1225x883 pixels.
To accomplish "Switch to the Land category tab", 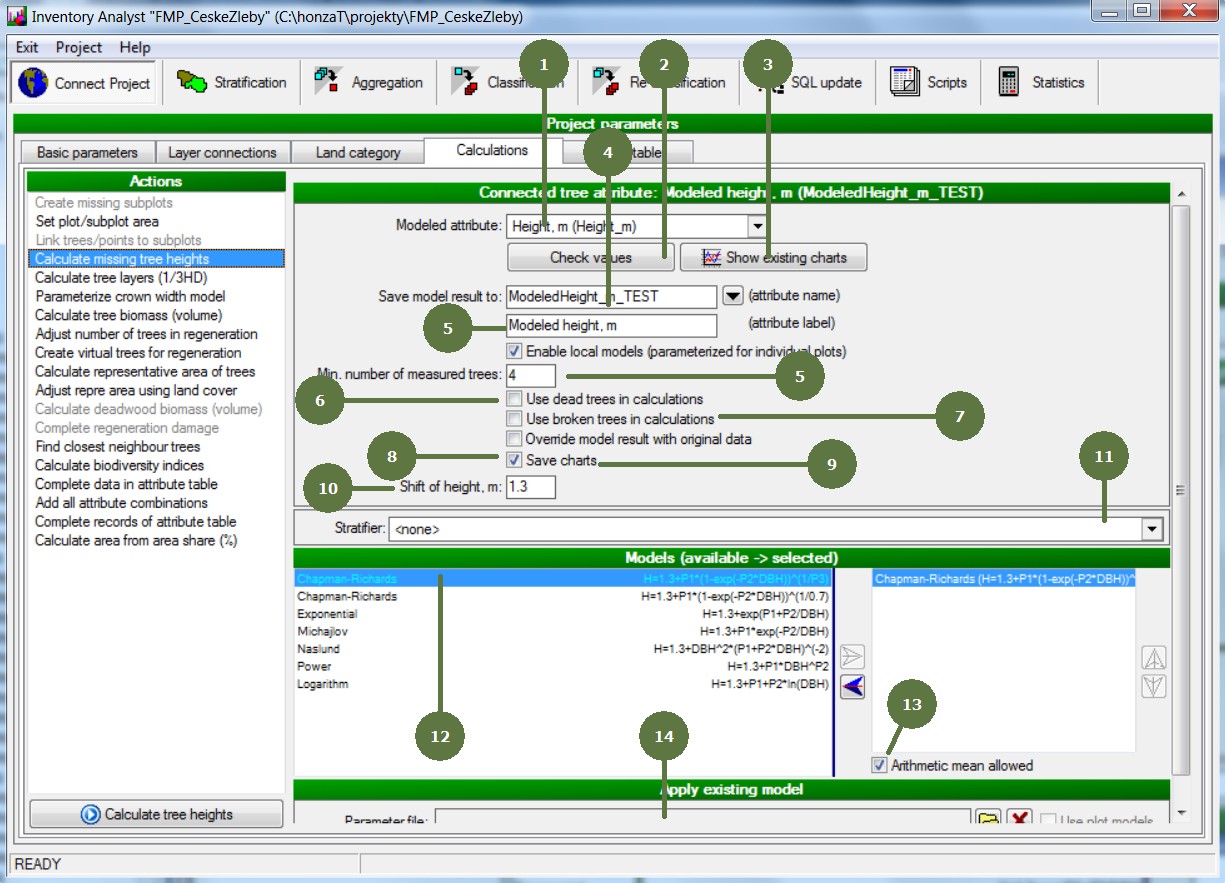I will (x=357, y=153).
